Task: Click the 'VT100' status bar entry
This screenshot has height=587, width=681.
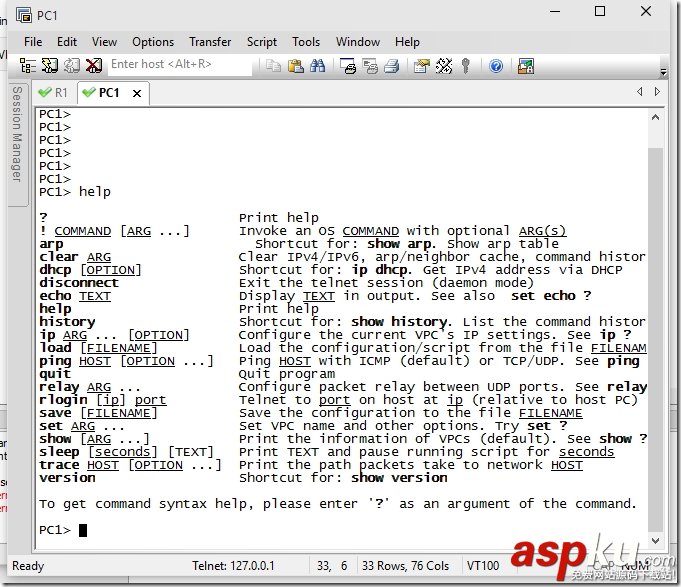Action: (483, 566)
